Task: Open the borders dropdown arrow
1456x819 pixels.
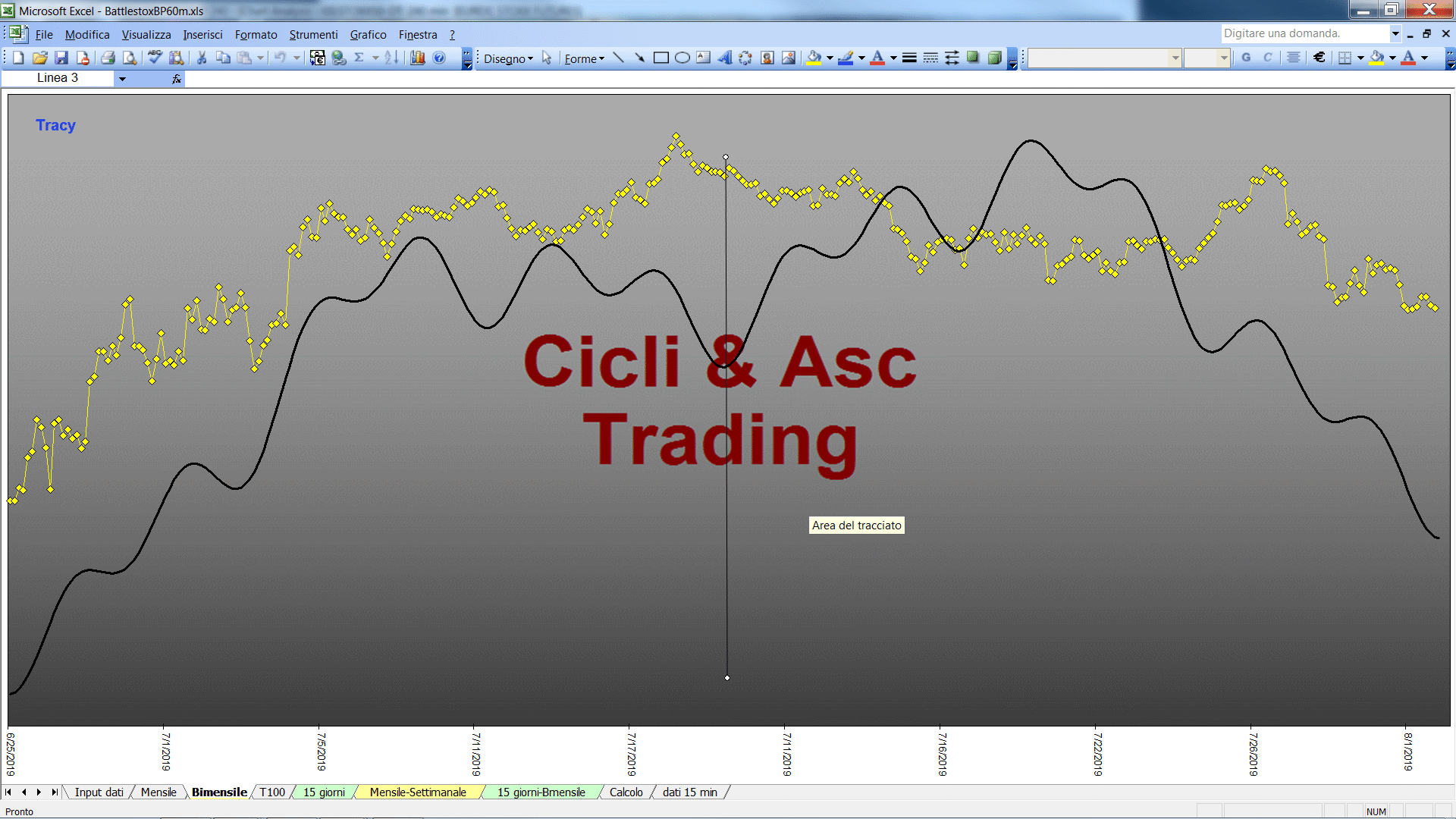Action: pyautogui.click(x=1360, y=58)
